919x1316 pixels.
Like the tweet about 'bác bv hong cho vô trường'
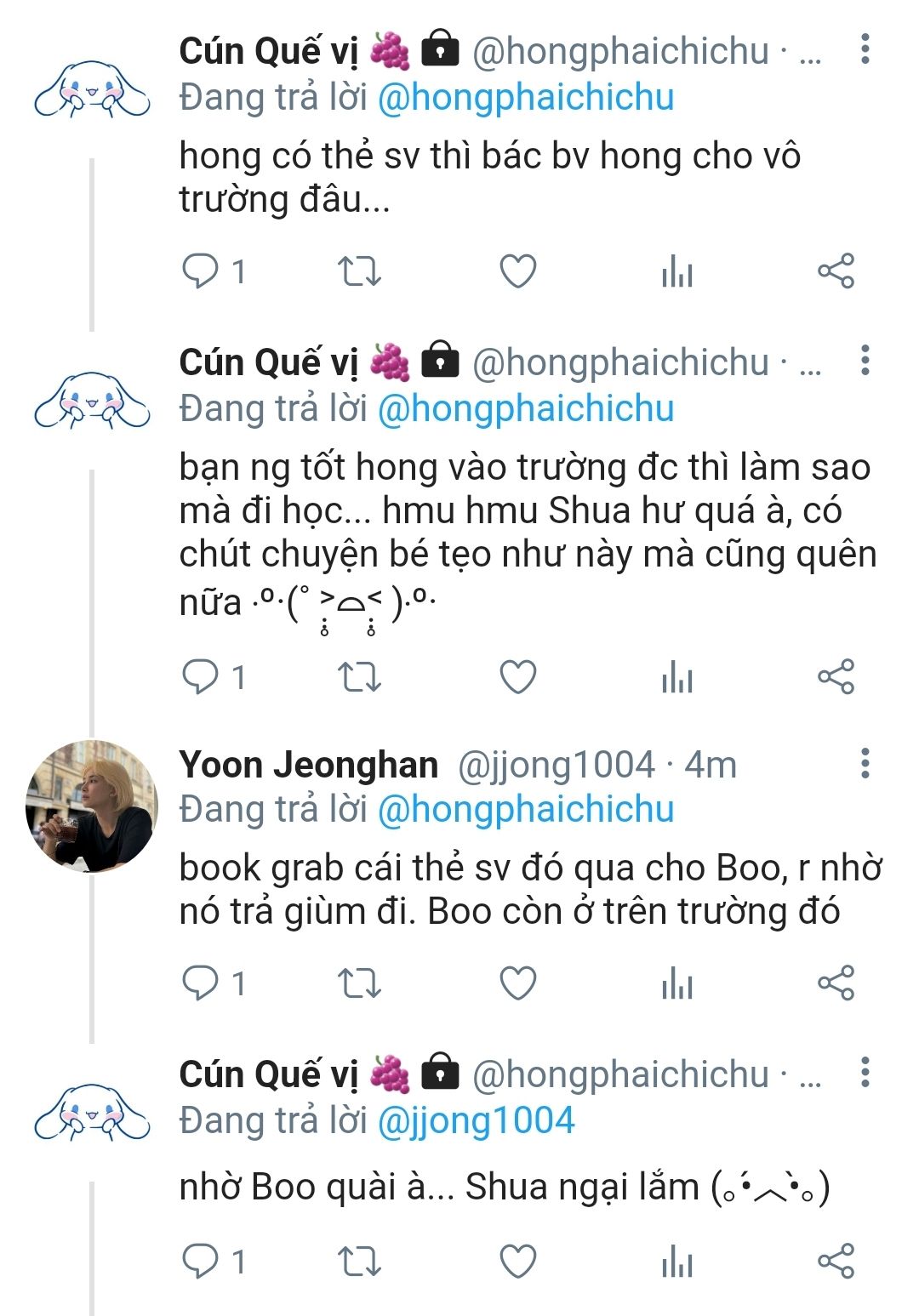pos(517,271)
